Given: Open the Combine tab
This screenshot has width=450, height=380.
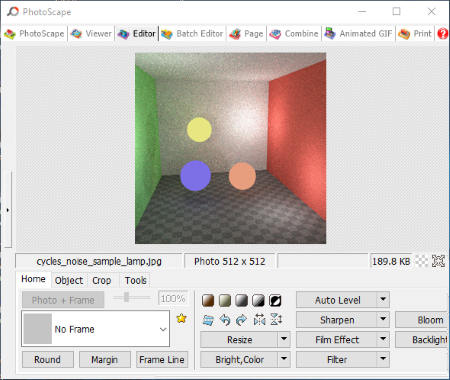Looking at the screenshot, I should (x=294, y=34).
